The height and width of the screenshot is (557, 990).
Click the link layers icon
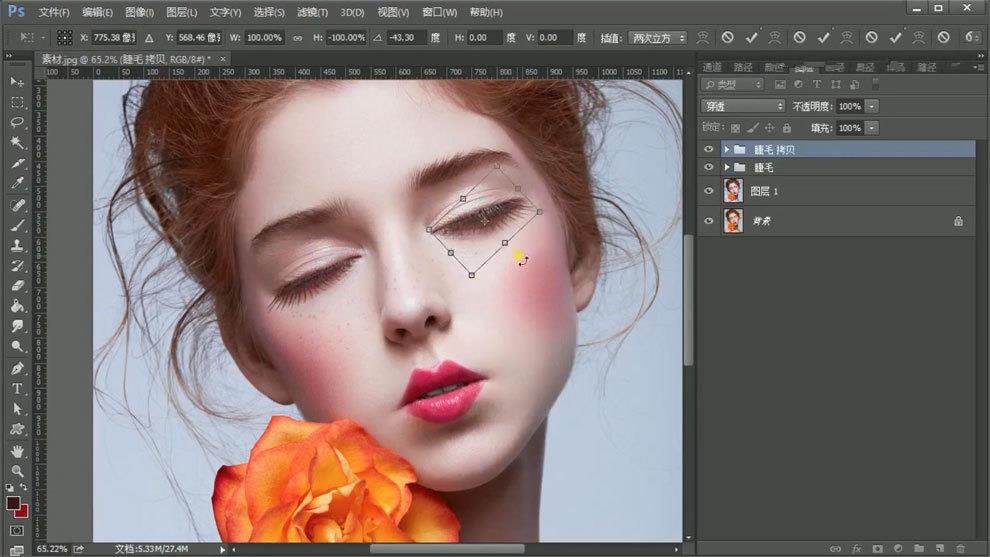point(835,548)
